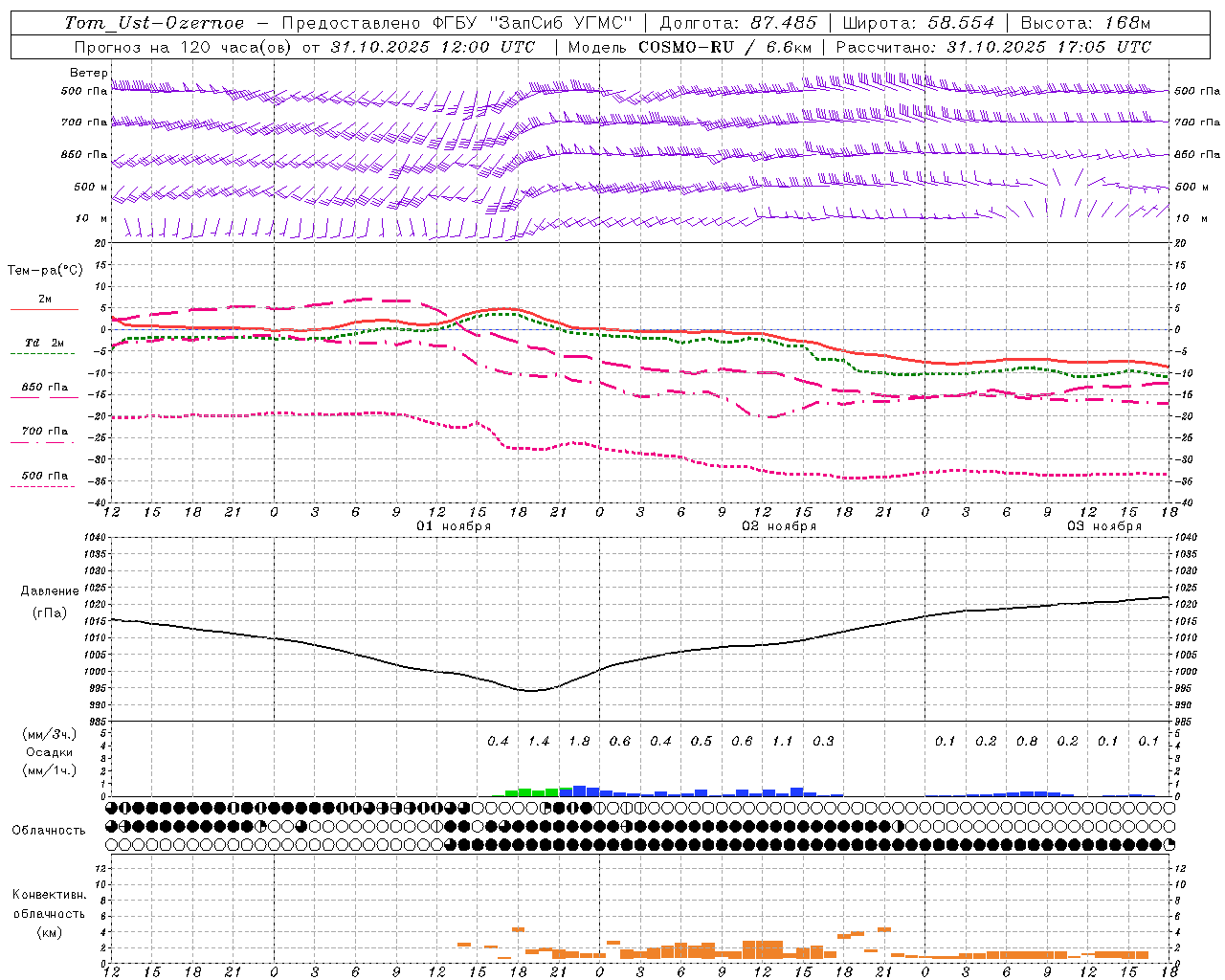Click the 1.4 precipitation total
This screenshot has width=1225, height=980.
pyautogui.click(x=539, y=741)
